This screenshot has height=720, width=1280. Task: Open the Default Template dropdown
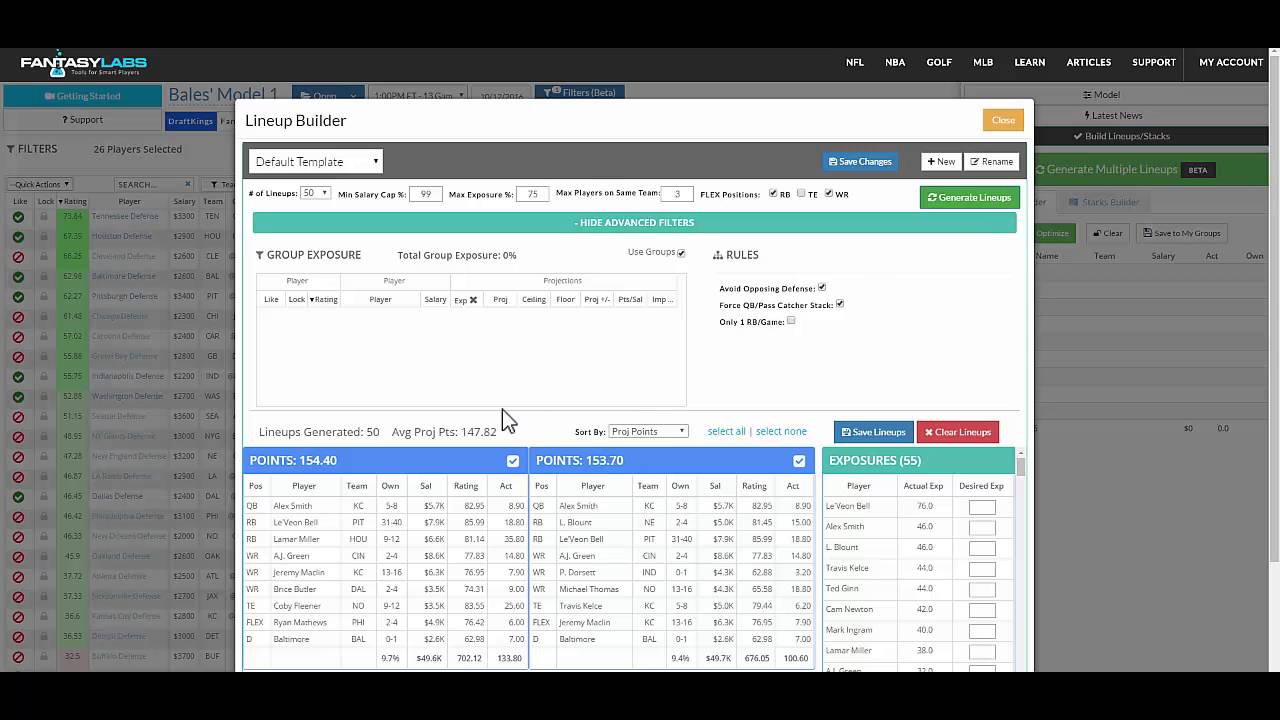pyautogui.click(x=316, y=161)
